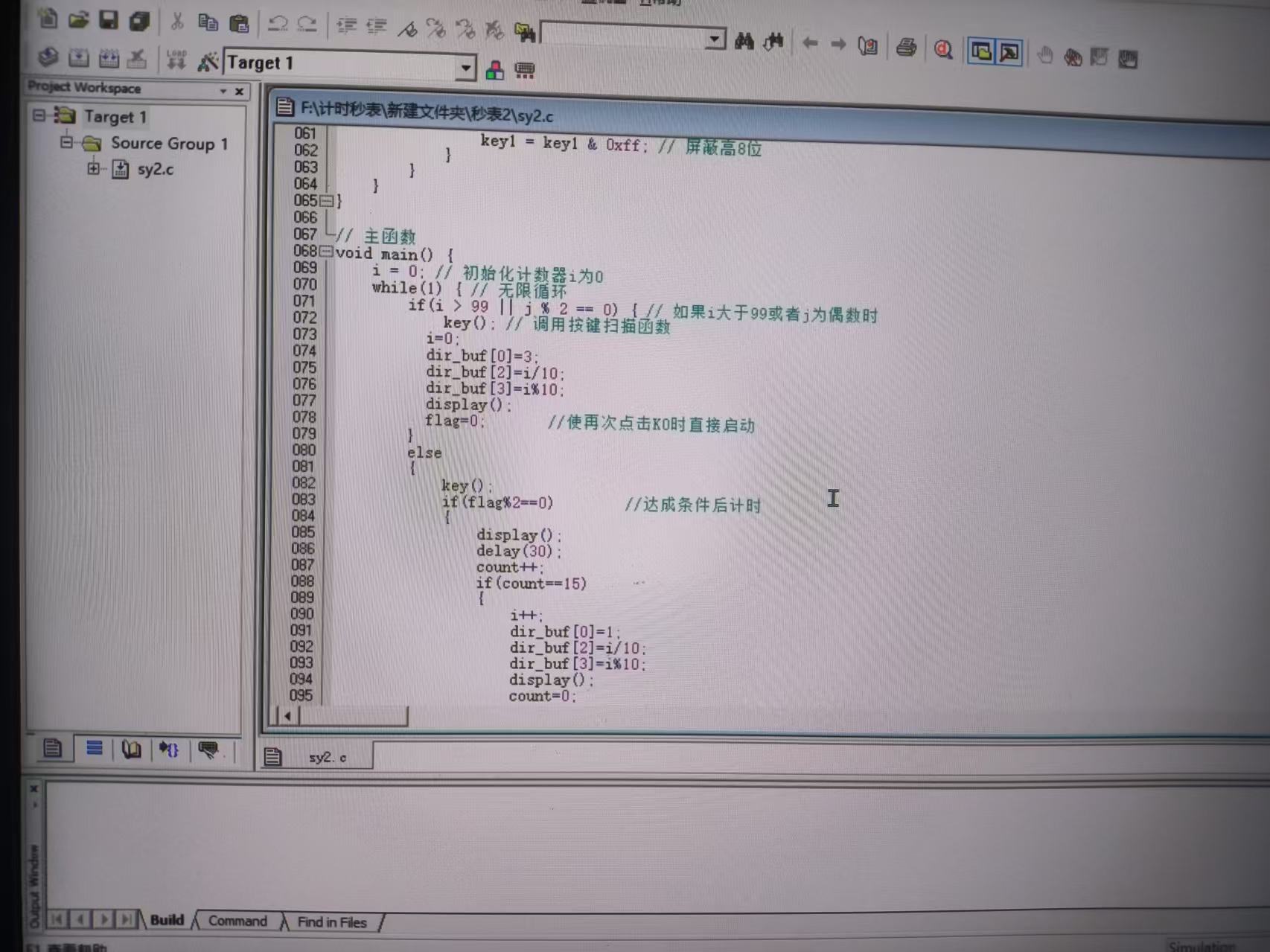This screenshot has height=952, width=1270.
Task: Open the colored blocks manage components icon
Action: point(494,70)
